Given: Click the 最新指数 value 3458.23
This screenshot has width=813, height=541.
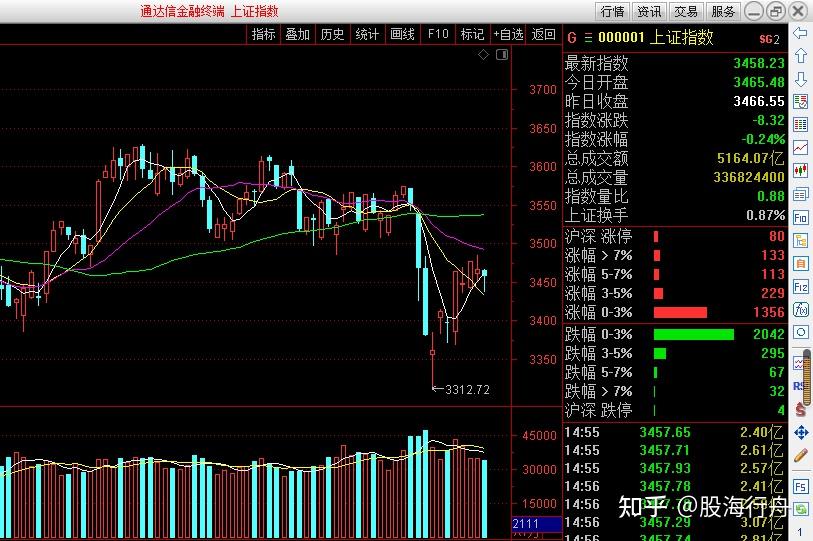Looking at the screenshot, I should tap(759, 63).
